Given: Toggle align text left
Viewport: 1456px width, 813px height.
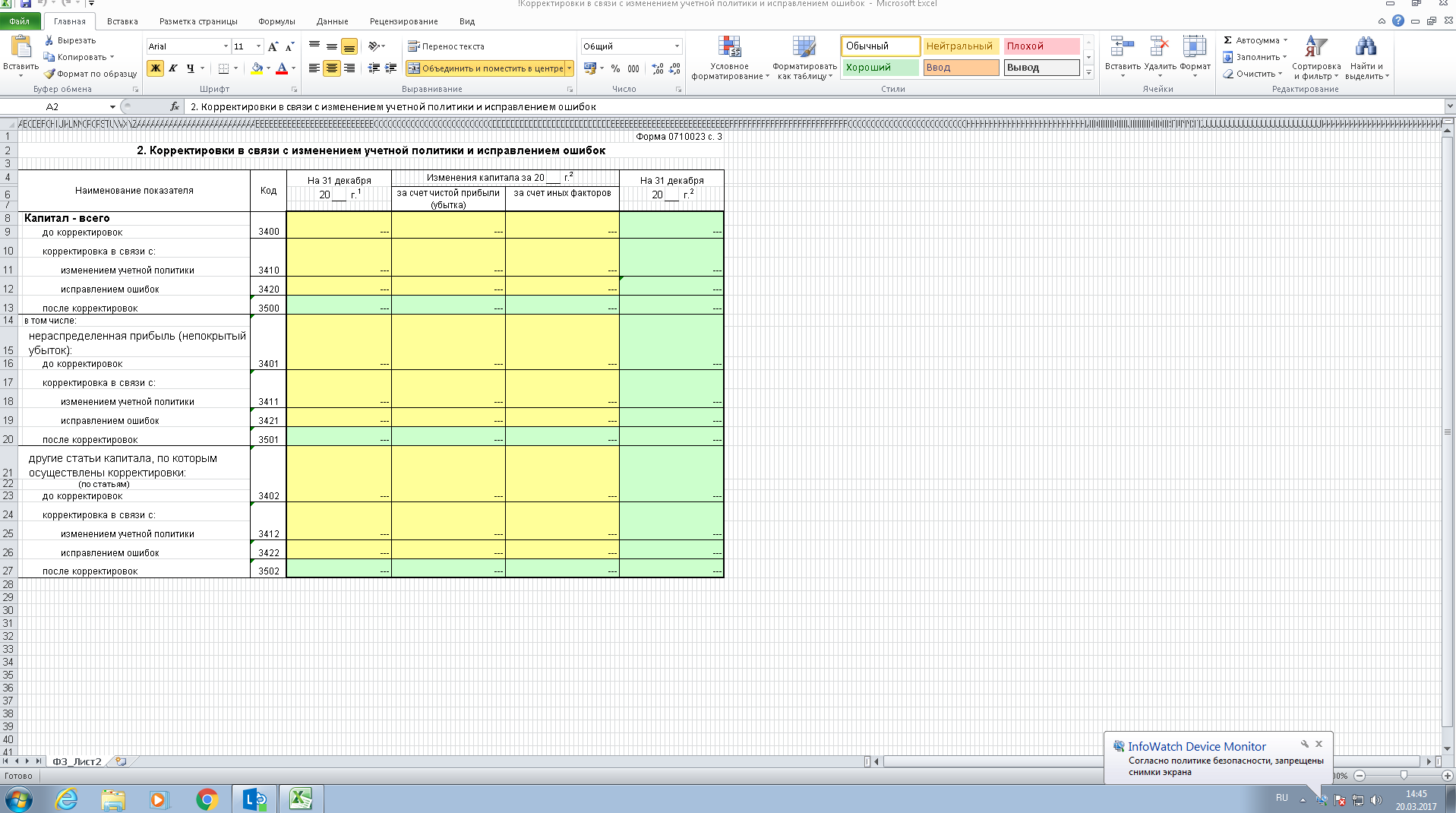Looking at the screenshot, I should point(314,68).
